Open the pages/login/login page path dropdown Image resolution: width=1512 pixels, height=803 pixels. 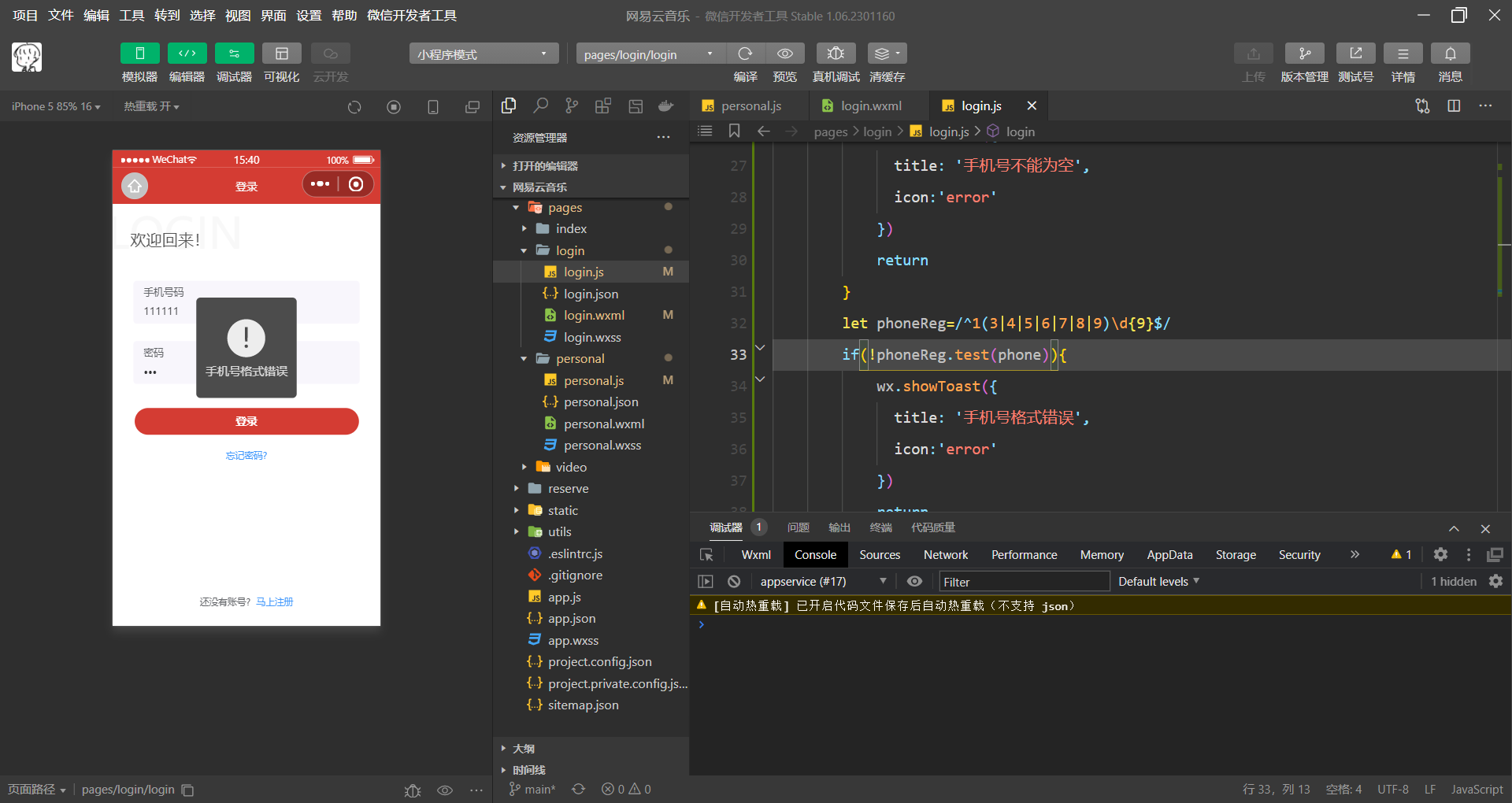[x=650, y=54]
